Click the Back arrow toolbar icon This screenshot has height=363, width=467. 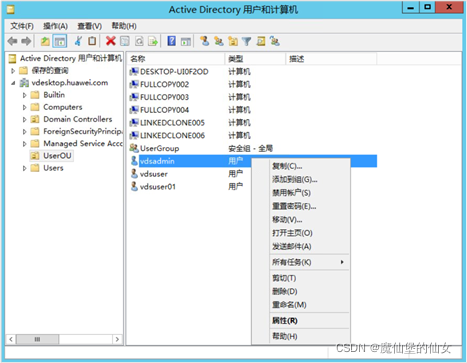12,41
